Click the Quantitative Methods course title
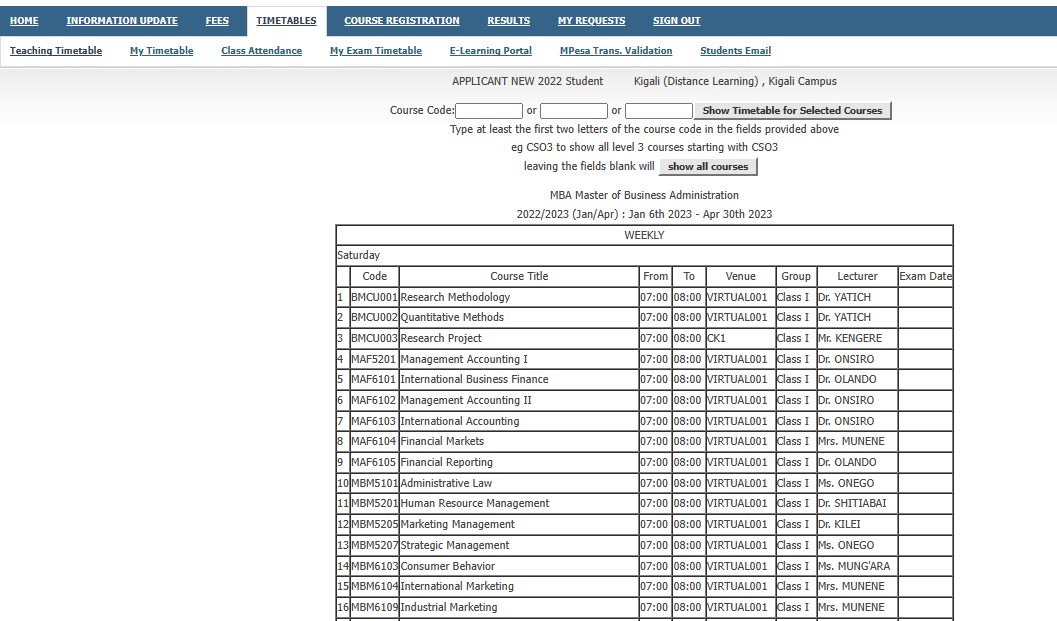This screenshot has width=1057, height=621. (452, 318)
